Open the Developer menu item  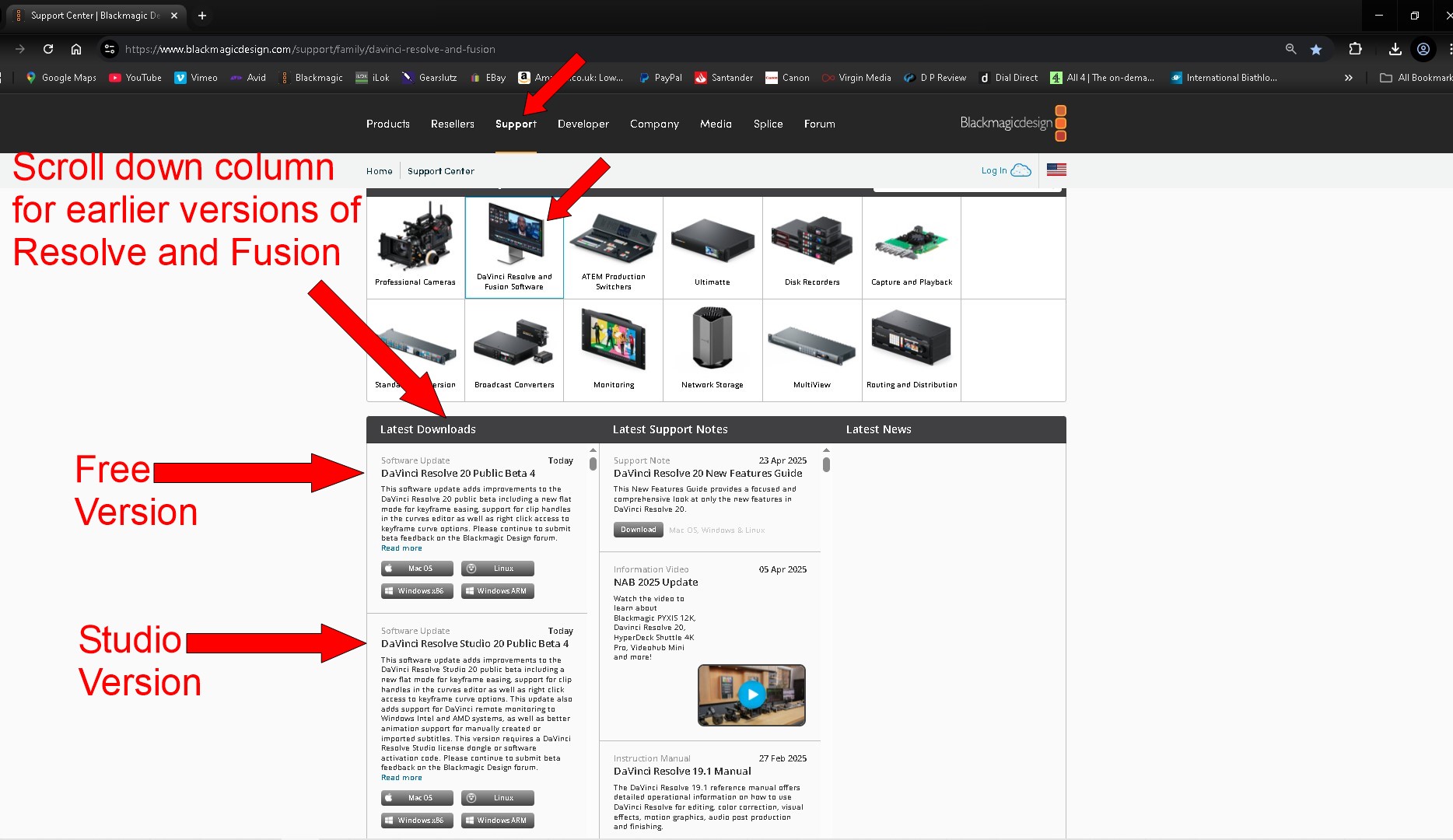[583, 124]
